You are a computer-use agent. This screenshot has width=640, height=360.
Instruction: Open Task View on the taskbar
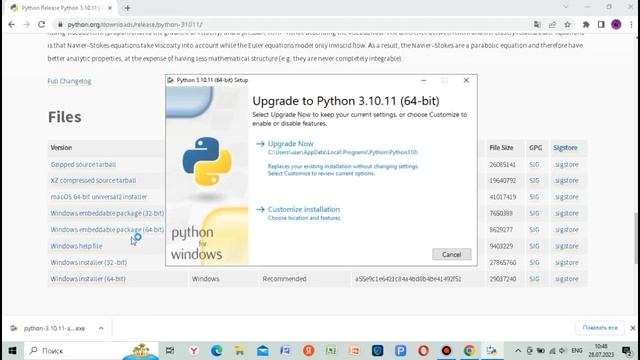point(170,351)
